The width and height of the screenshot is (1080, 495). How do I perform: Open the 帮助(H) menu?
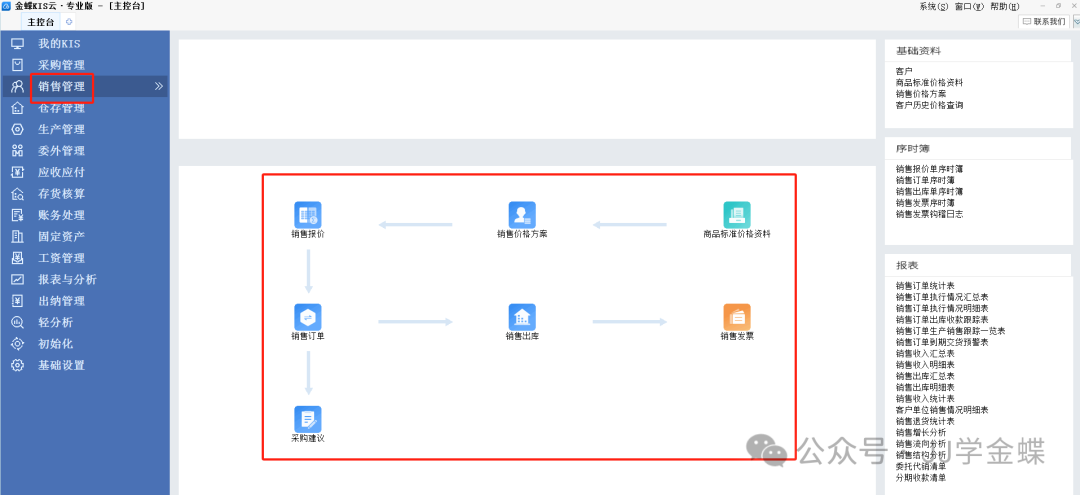point(1004,6)
